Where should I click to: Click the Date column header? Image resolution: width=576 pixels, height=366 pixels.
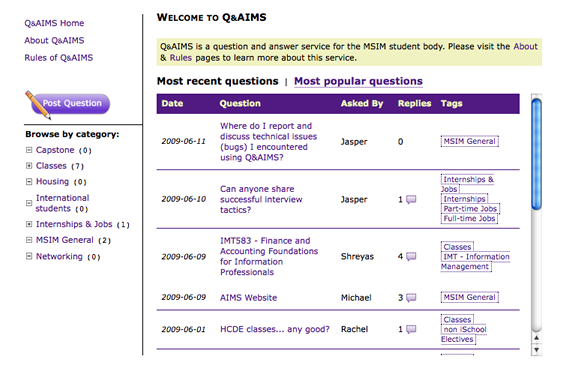click(x=172, y=104)
